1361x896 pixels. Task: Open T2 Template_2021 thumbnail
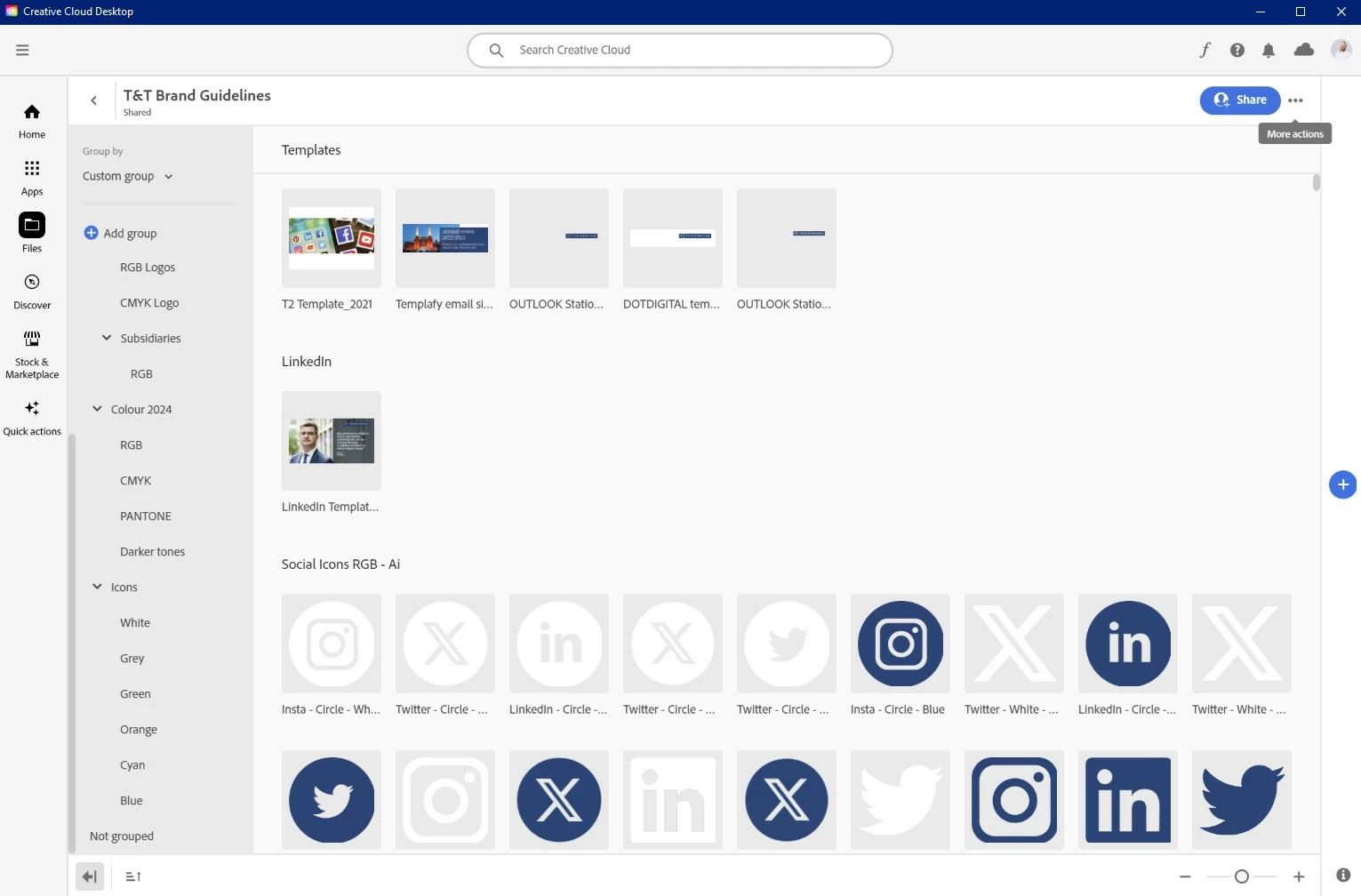click(x=332, y=238)
